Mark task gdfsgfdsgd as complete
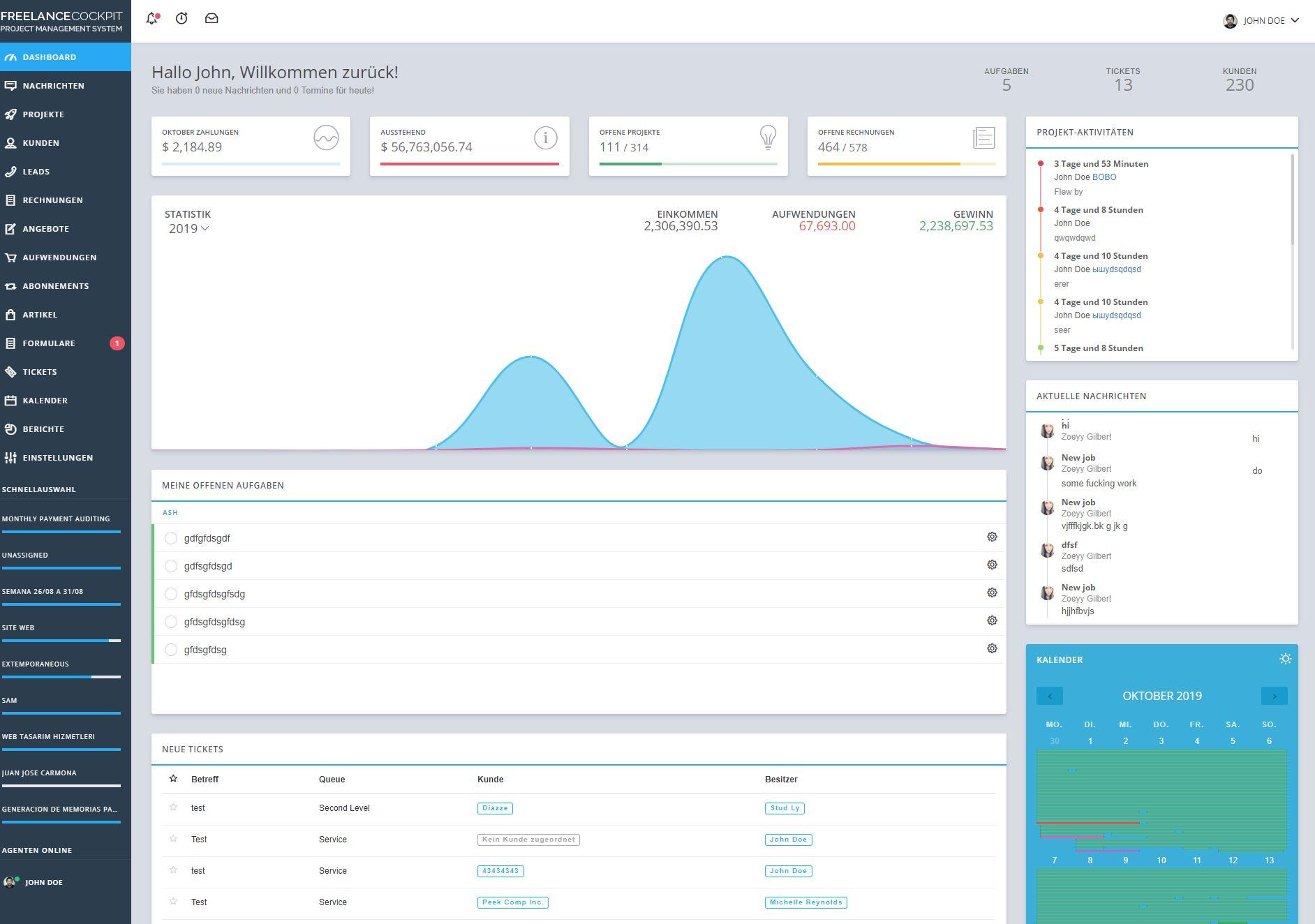Viewport: 1315px width, 924px height. coord(171,566)
